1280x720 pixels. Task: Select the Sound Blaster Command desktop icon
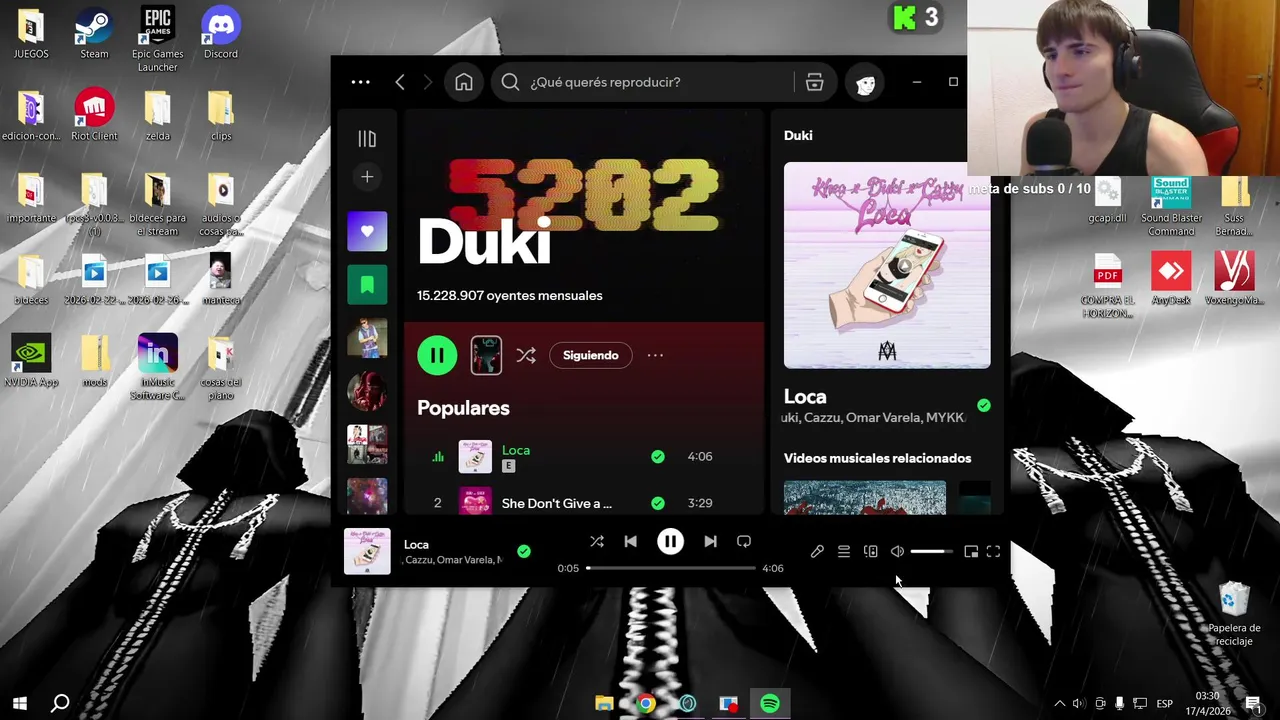(1171, 207)
